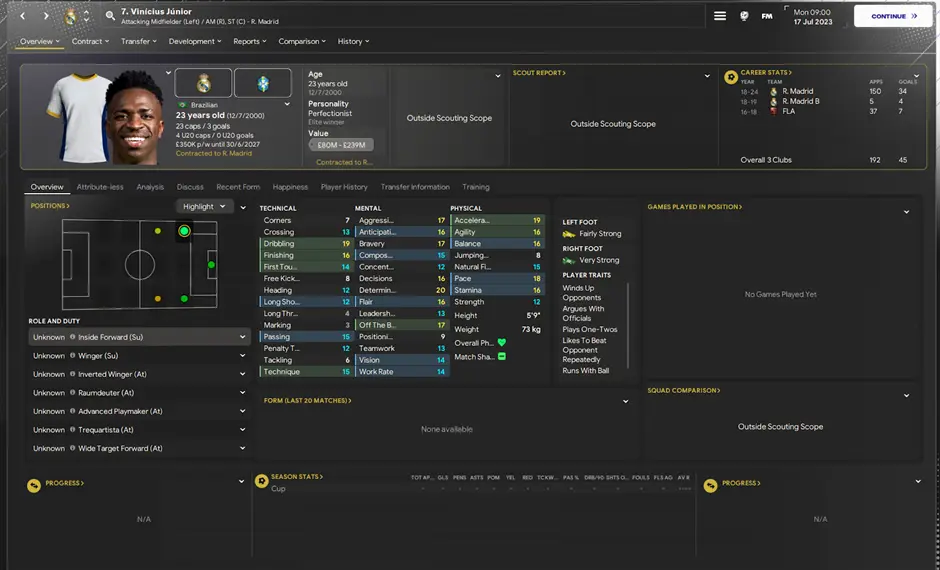Switch to the Analysis tab
Image resolution: width=940 pixels, height=570 pixels.
[x=150, y=187]
